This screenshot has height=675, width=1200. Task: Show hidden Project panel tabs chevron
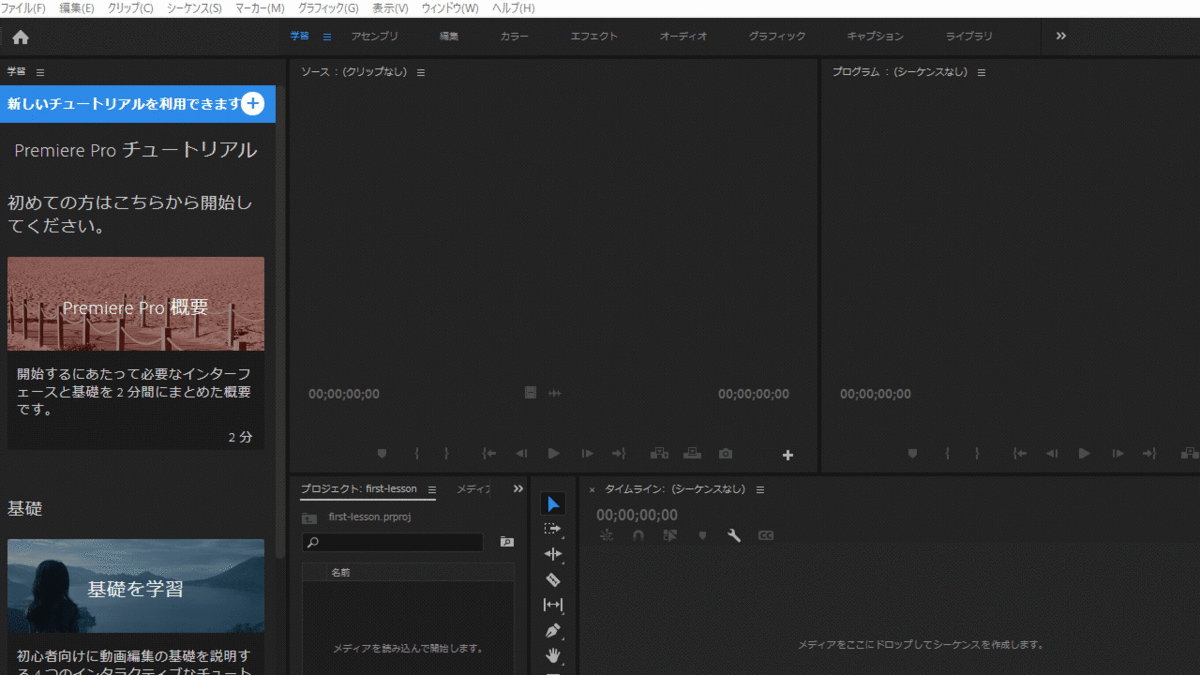coord(518,489)
